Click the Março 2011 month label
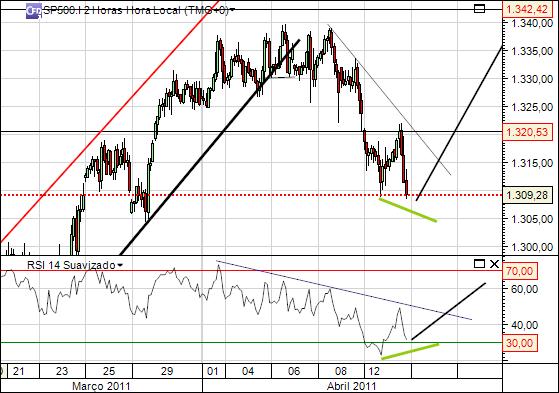The image size is (559, 393). tap(101, 386)
